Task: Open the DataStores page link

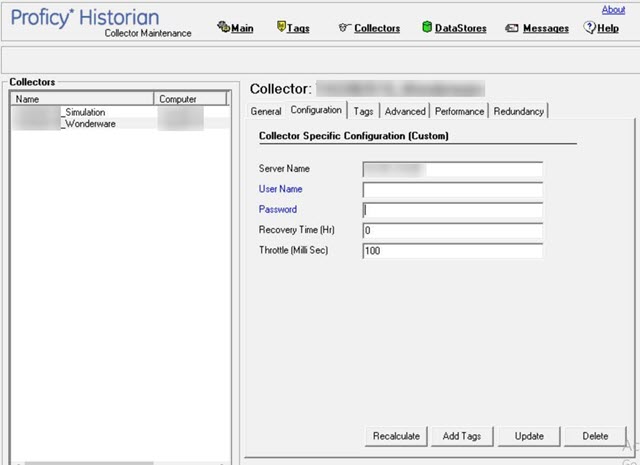Action: click(460, 28)
